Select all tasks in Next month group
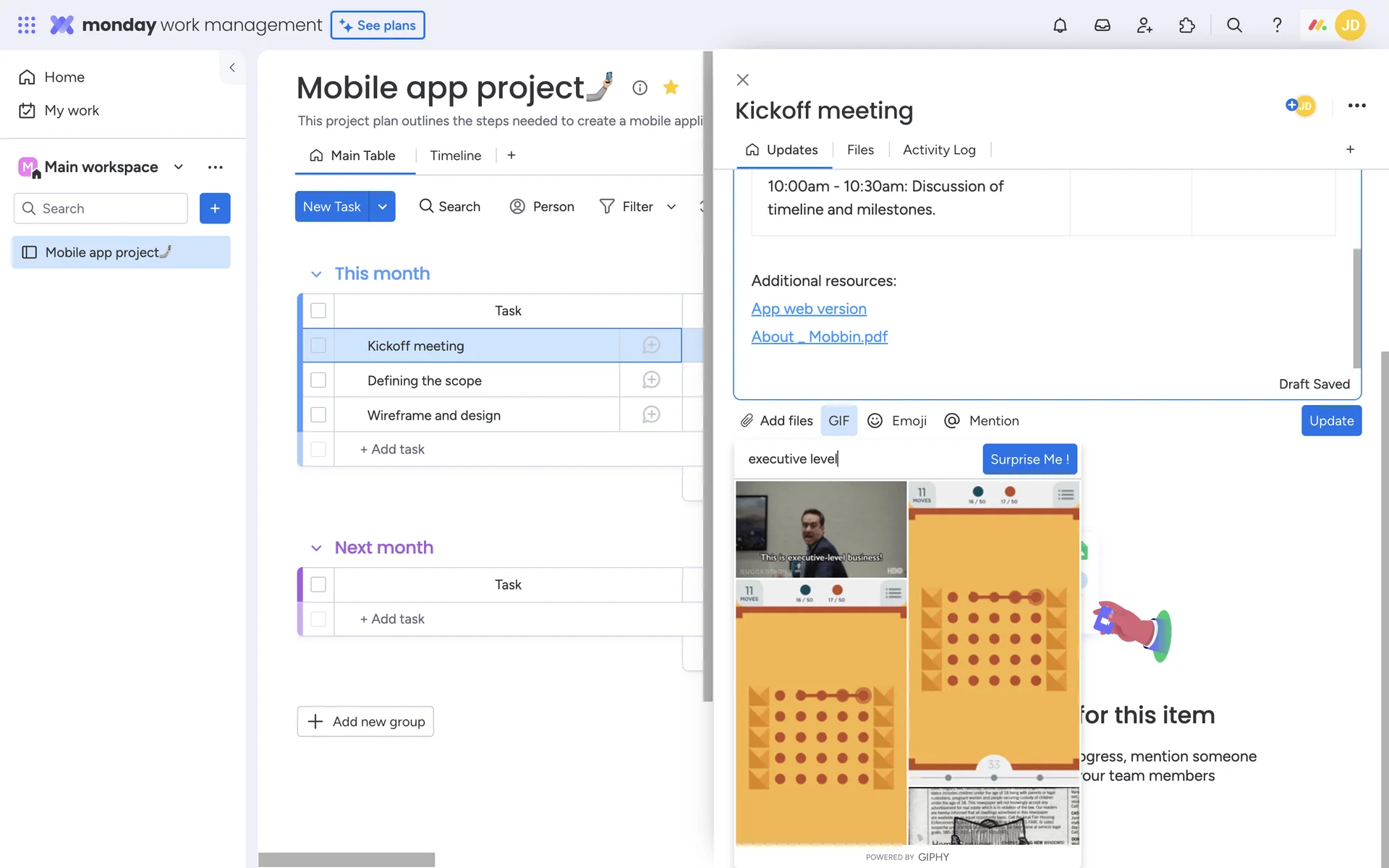 tap(318, 584)
